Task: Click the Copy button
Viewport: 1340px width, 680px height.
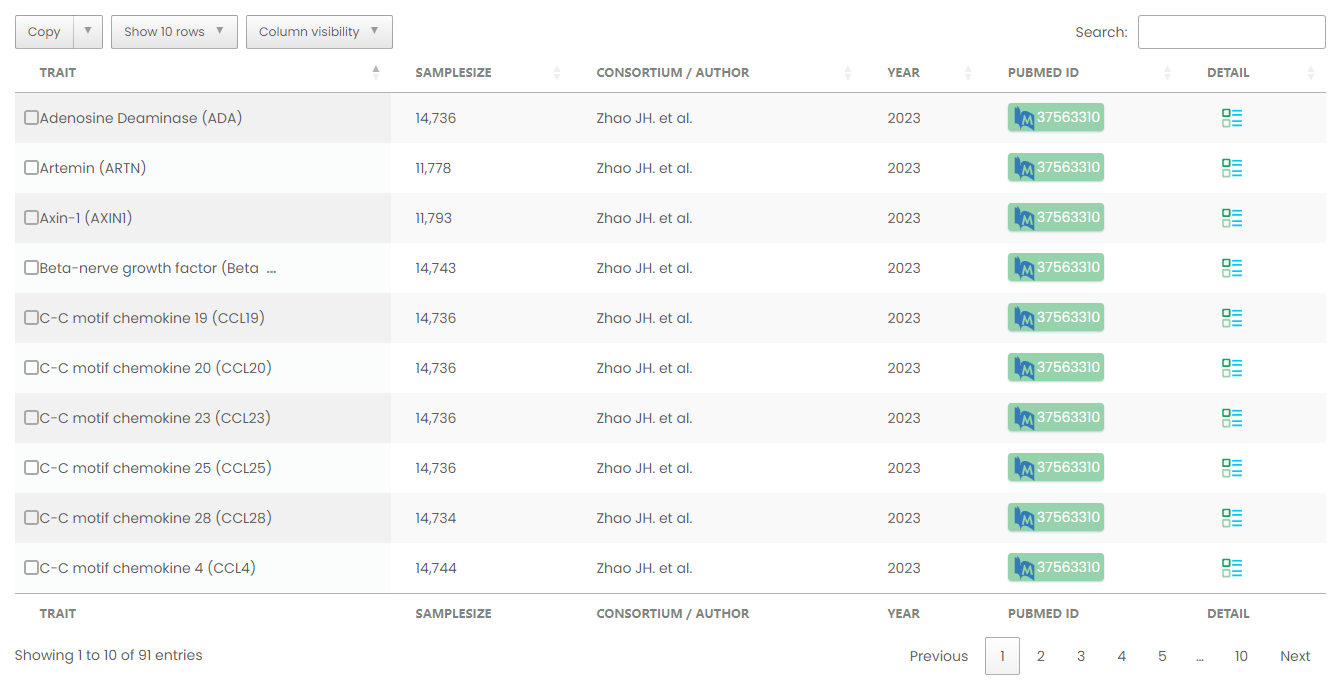Action: (44, 32)
